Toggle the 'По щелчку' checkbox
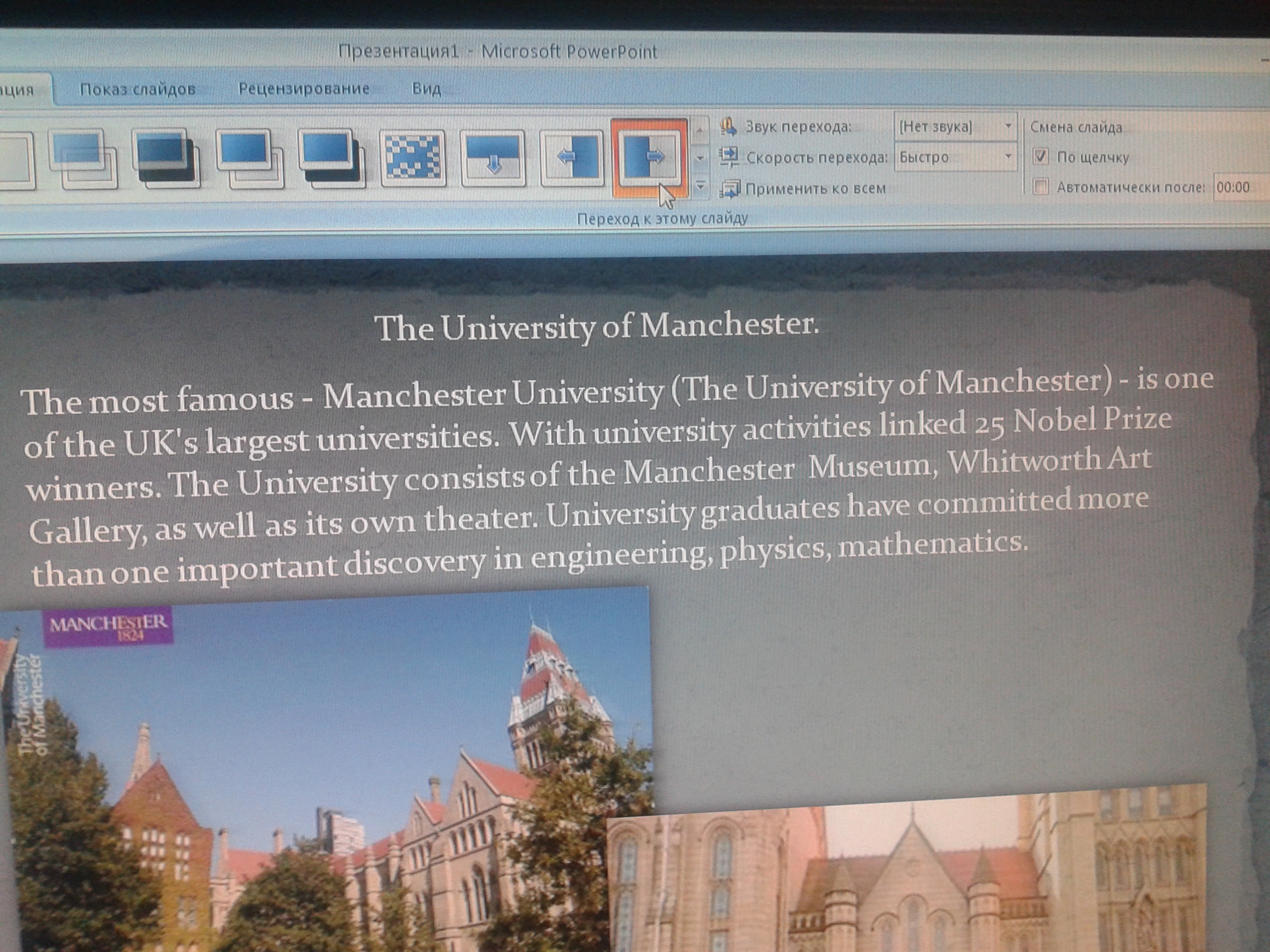This screenshot has width=1270, height=952. pos(1041,156)
